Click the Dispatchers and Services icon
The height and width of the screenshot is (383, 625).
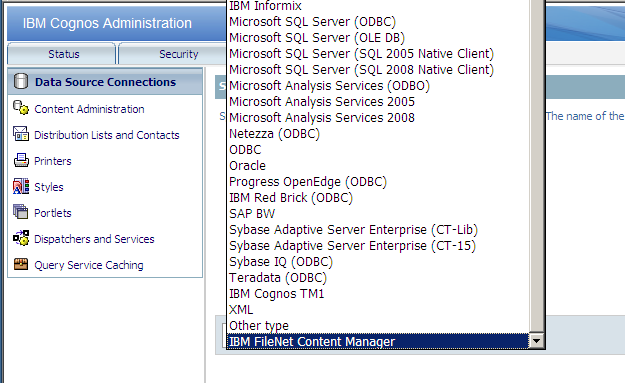click(21, 238)
